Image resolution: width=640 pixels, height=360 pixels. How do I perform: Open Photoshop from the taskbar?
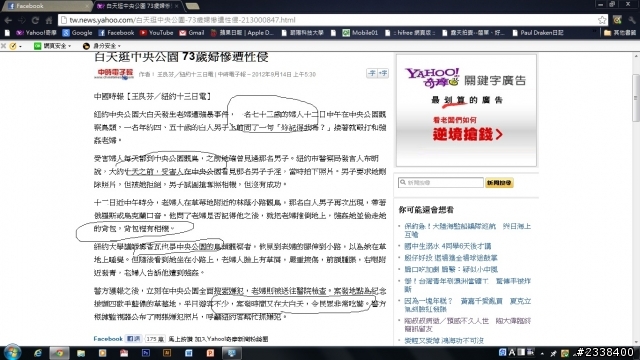click(x=145, y=353)
